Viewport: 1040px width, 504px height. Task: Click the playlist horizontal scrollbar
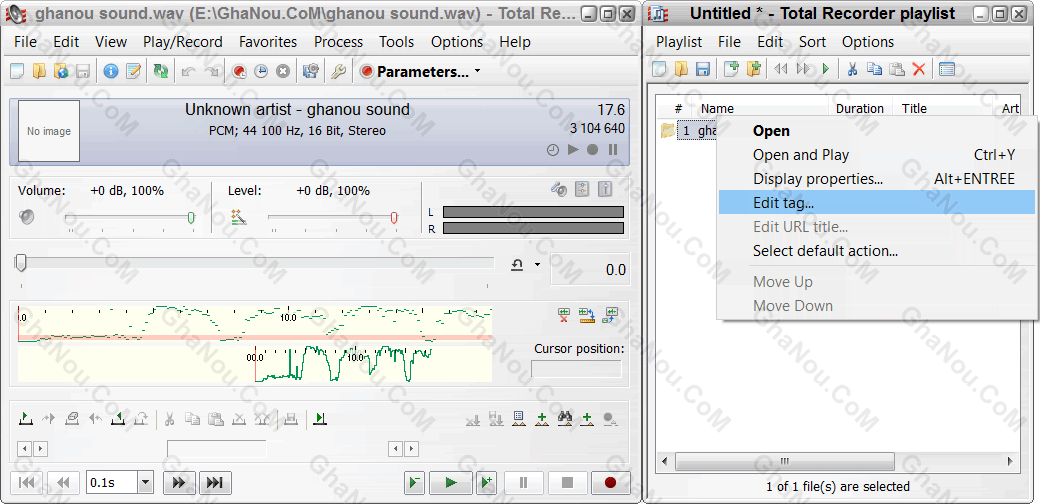[838, 461]
